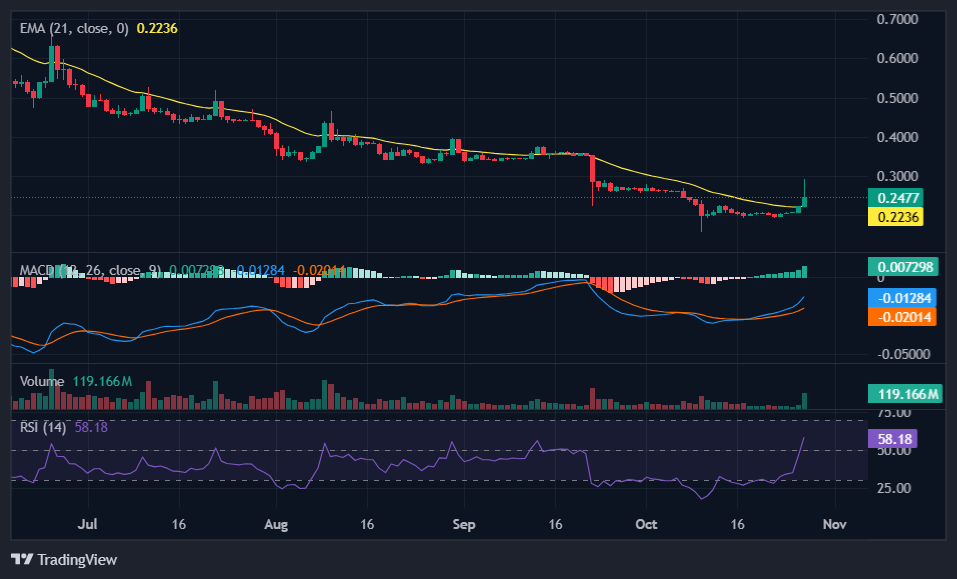This screenshot has height=579, width=957.
Task: Click the TradingView logo
Action: [64, 559]
